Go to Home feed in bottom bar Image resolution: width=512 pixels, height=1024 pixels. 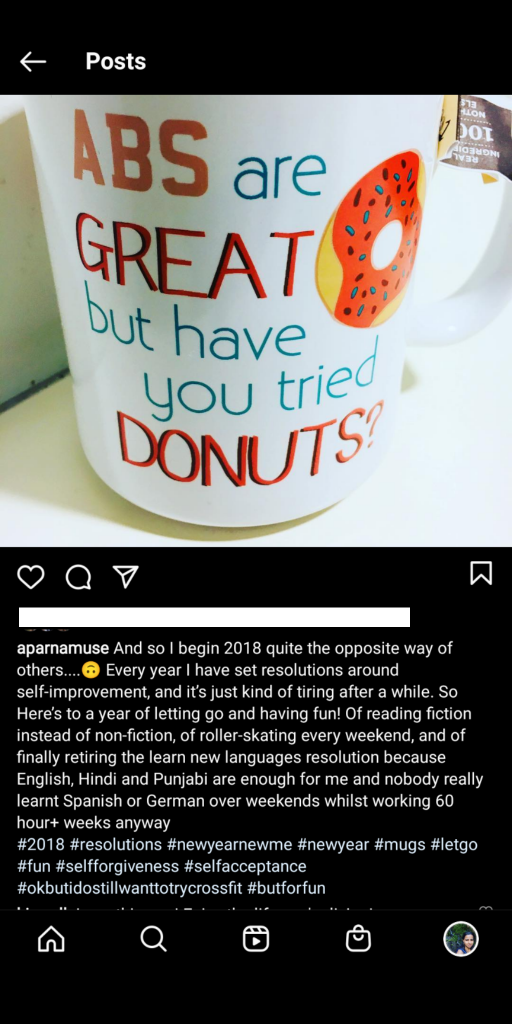(51, 939)
